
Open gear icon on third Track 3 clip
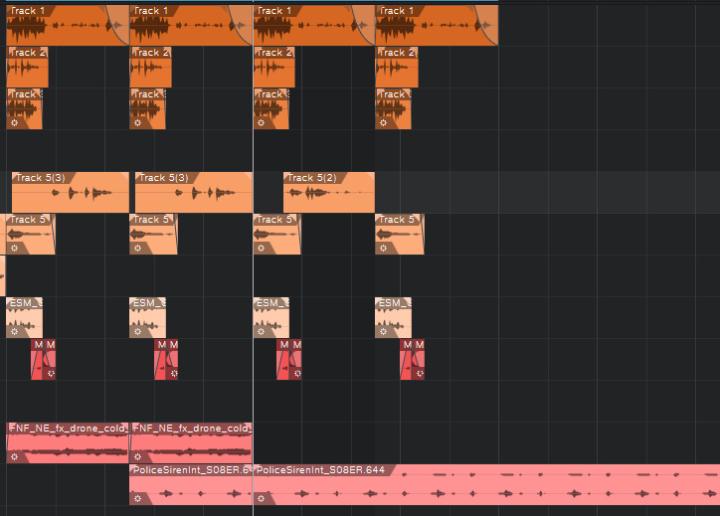261,123
